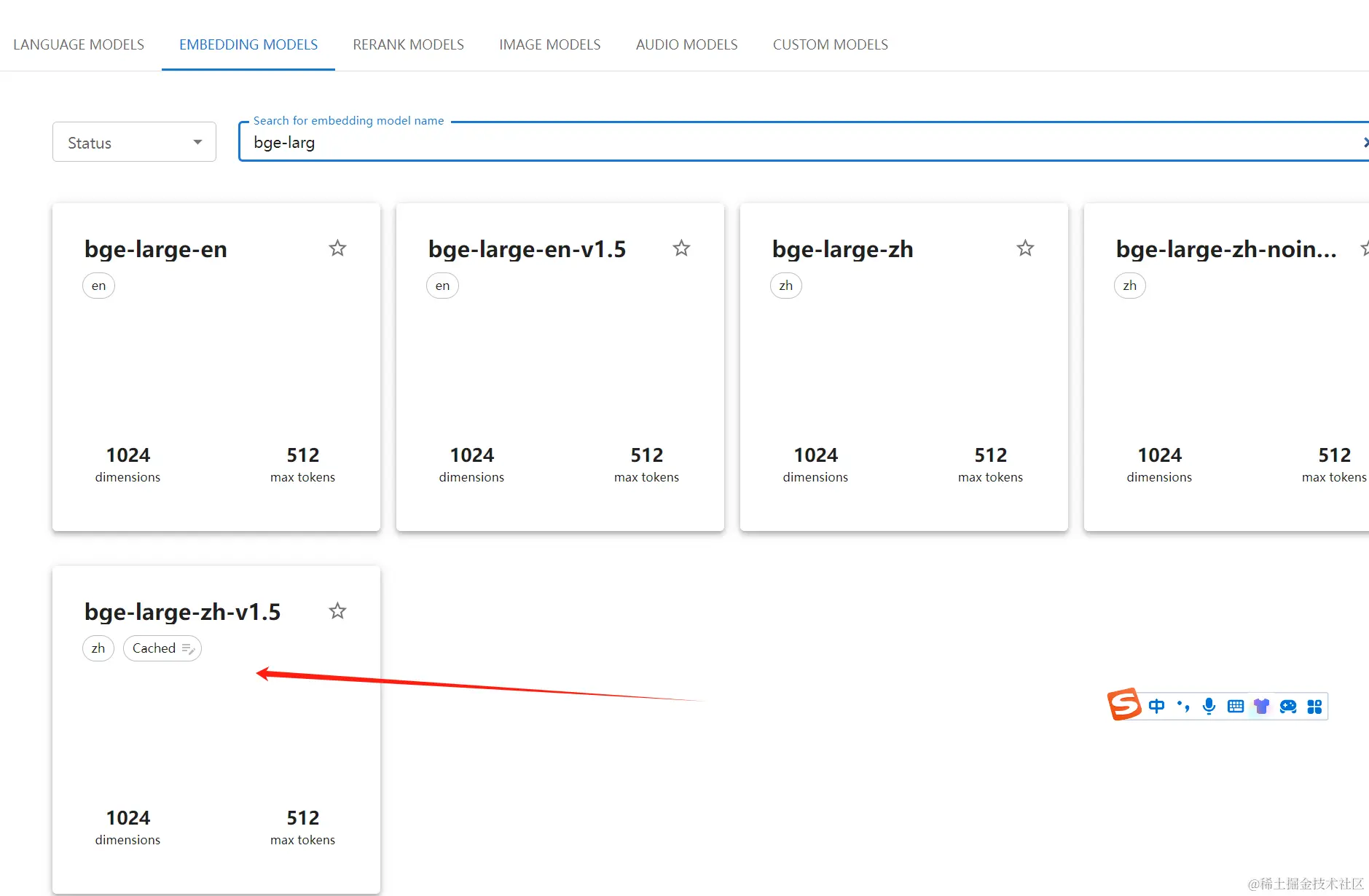Screen dimensions: 1369x896
Task: Favorite the bge-large-zh-v1.5 model star
Action: [x=337, y=611]
